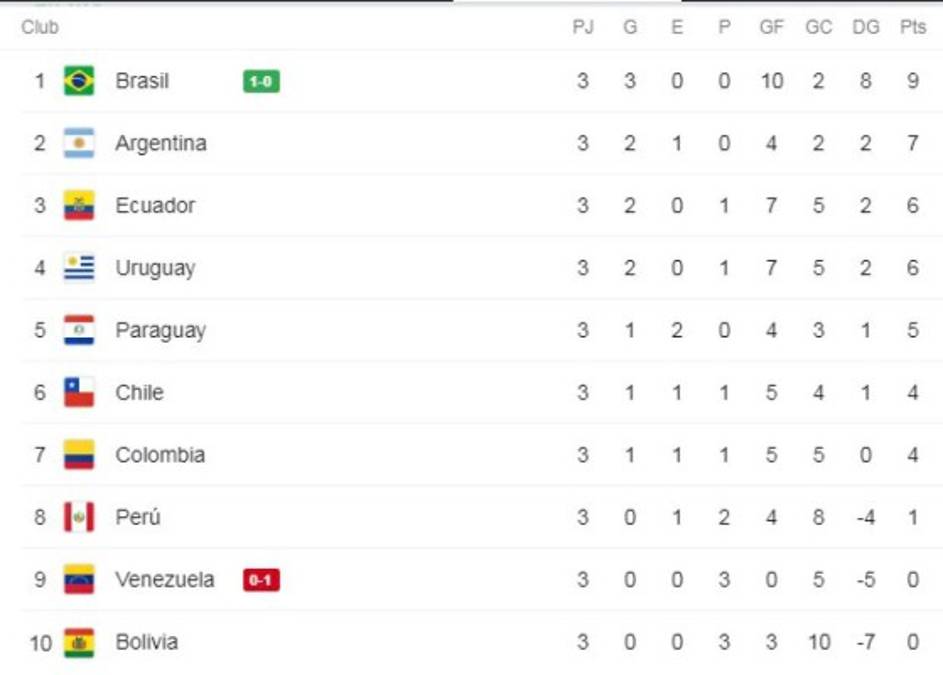943x675 pixels.
Task: Open the Bolivia team link
Action: click(x=146, y=642)
